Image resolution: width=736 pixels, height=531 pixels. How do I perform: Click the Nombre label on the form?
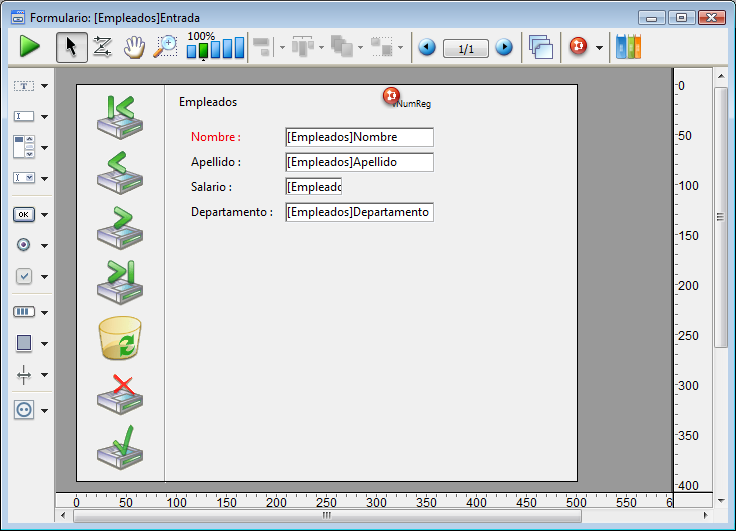tap(216, 137)
